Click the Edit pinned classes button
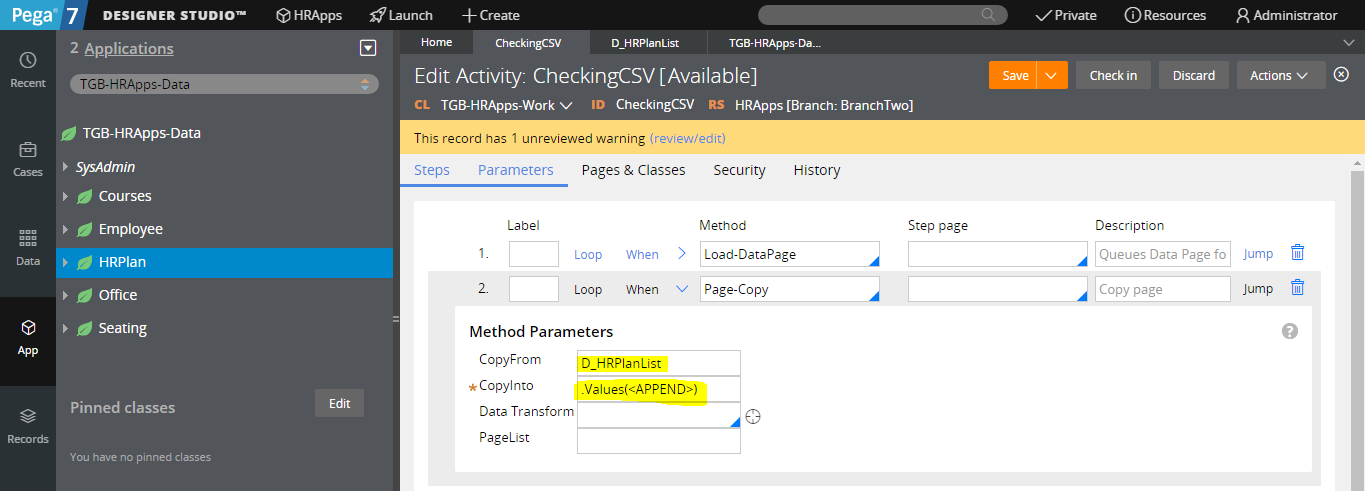 pyautogui.click(x=340, y=403)
